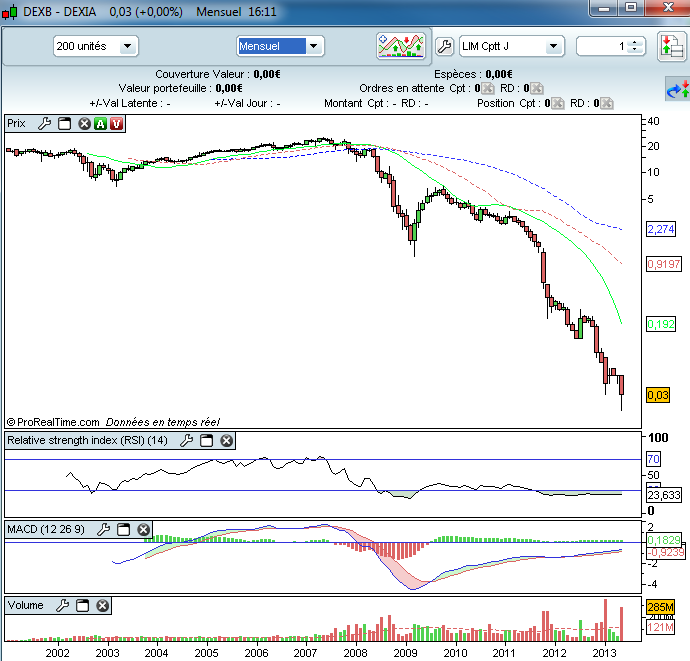This screenshot has width=690, height=661.
Task: Click the Prix panel title label
Action: pyautogui.click(x=16, y=124)
